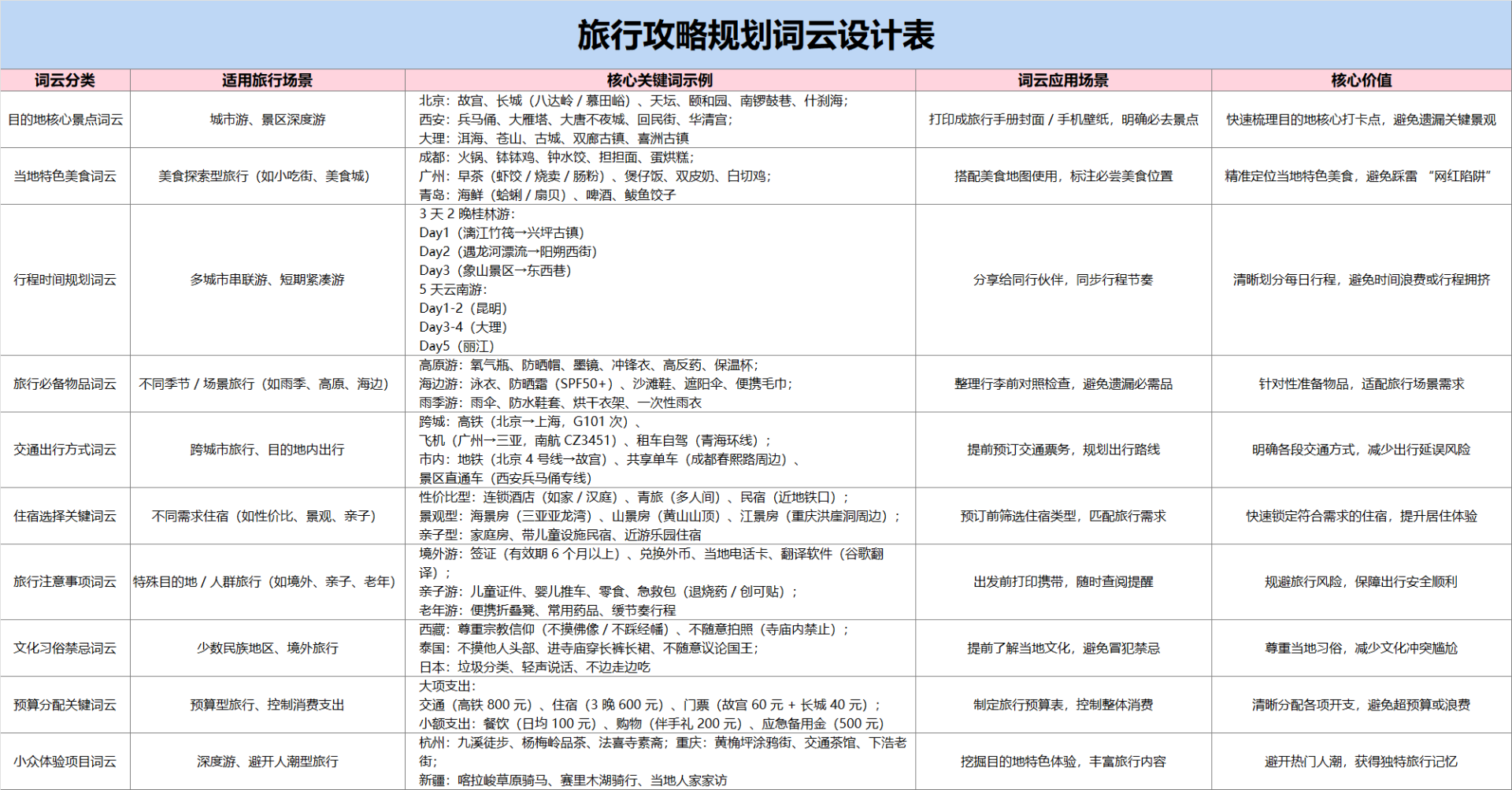Click the 住宿选择关键词云 row label
The image size is (1512, 790).
(x=65, y=516)
